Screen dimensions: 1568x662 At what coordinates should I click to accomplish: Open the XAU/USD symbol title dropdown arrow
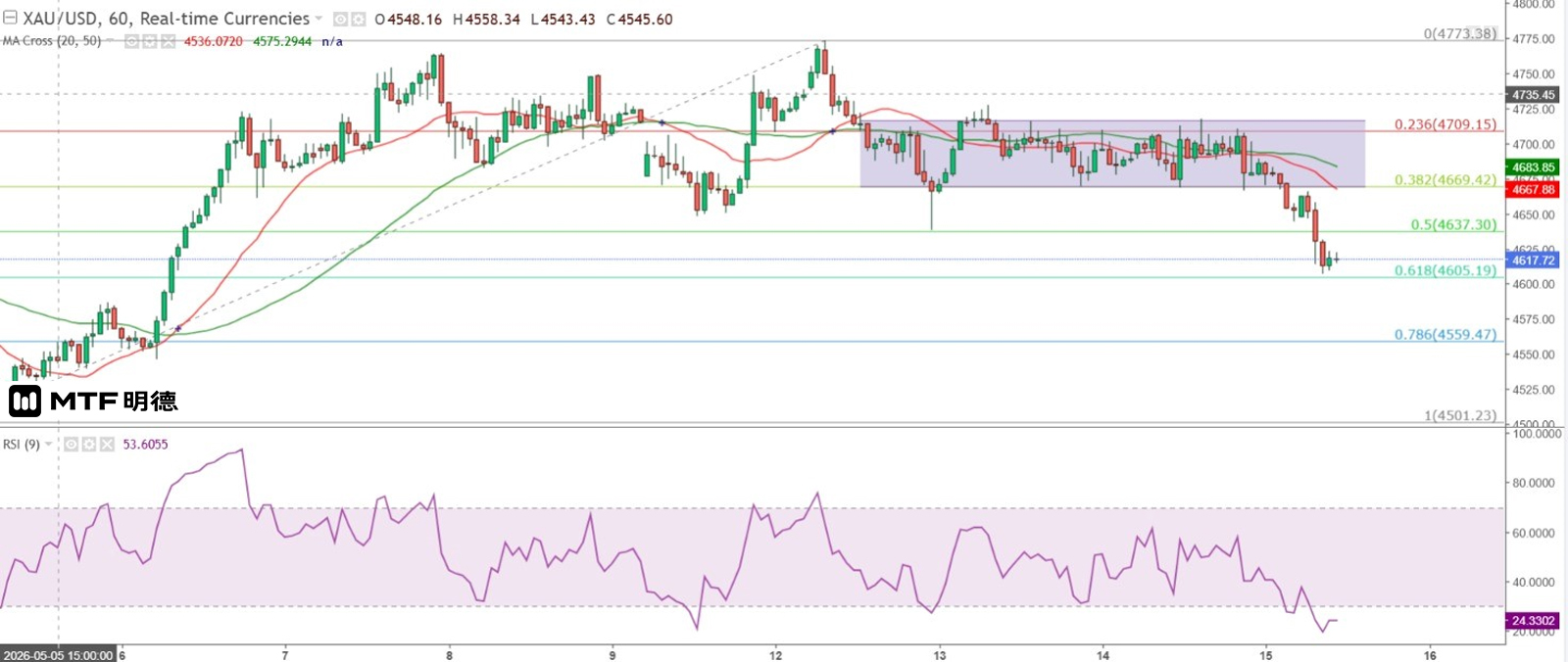(x=319, y=19)
